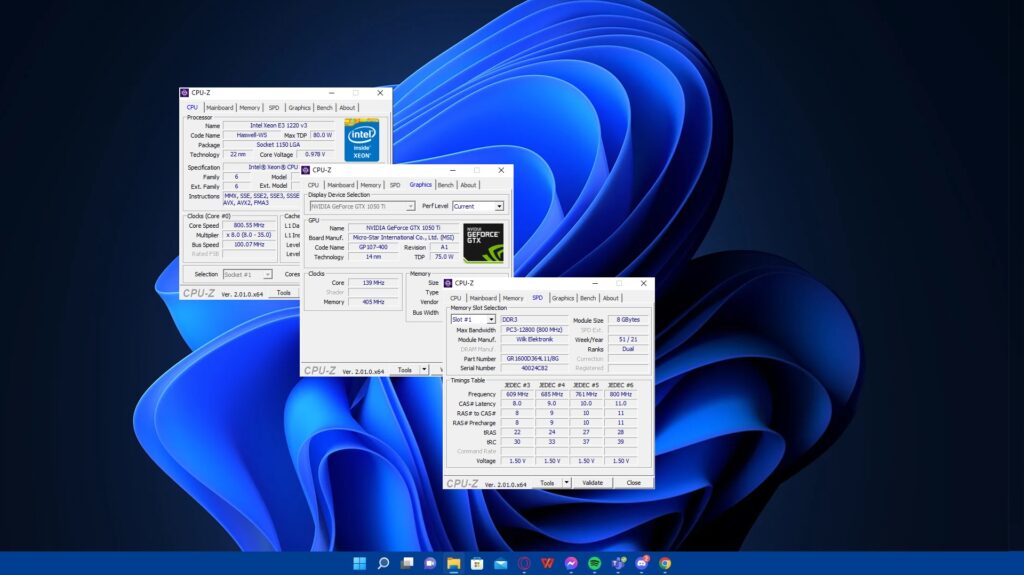Switch to Mainboard tab in SPD window
The image size is (1024, 575).
coord(483,298)
